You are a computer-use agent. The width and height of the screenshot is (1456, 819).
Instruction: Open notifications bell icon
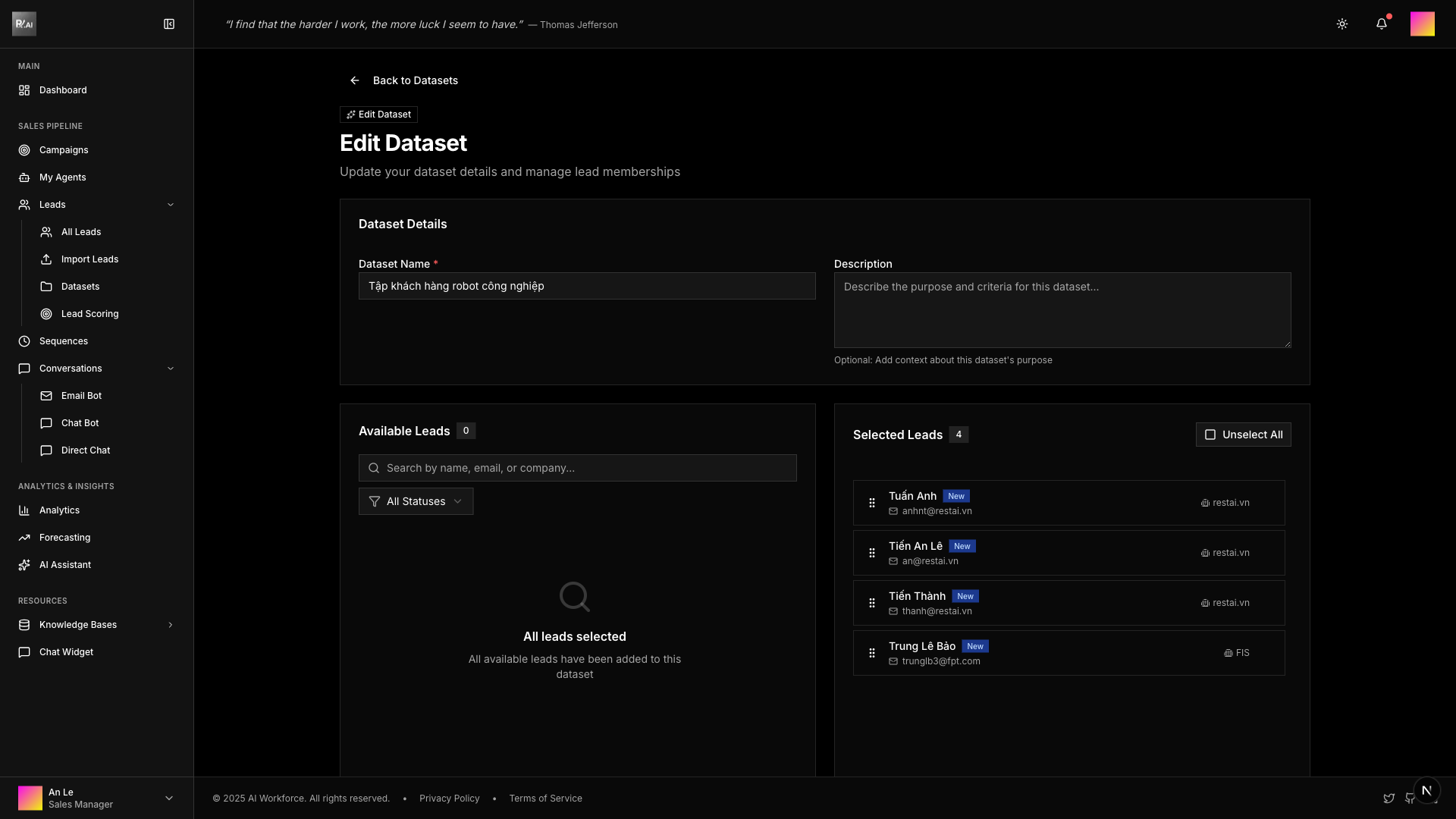tap(1382, 24)
